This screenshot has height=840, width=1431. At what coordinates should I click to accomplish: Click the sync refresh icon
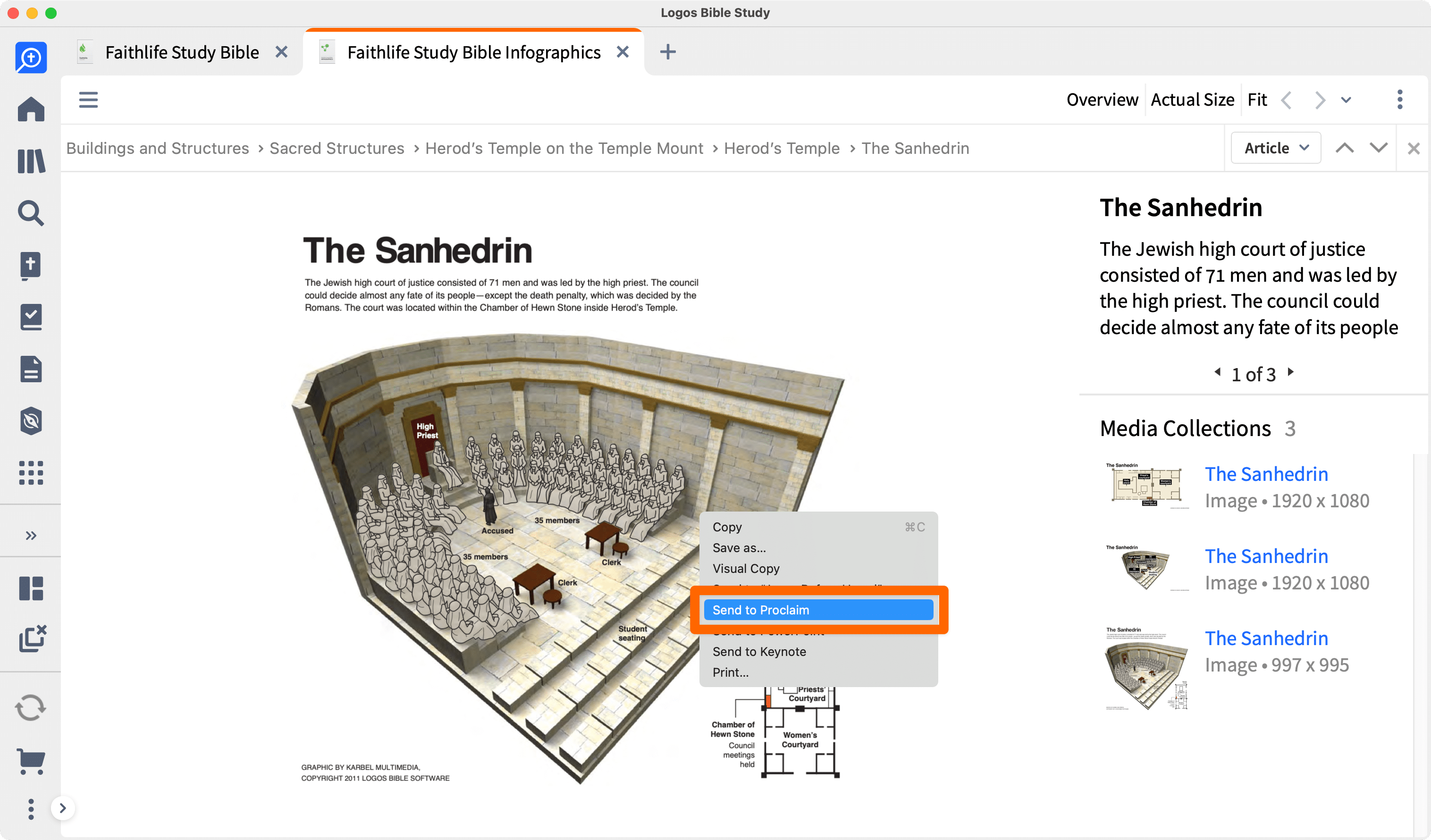coord(31,708)
